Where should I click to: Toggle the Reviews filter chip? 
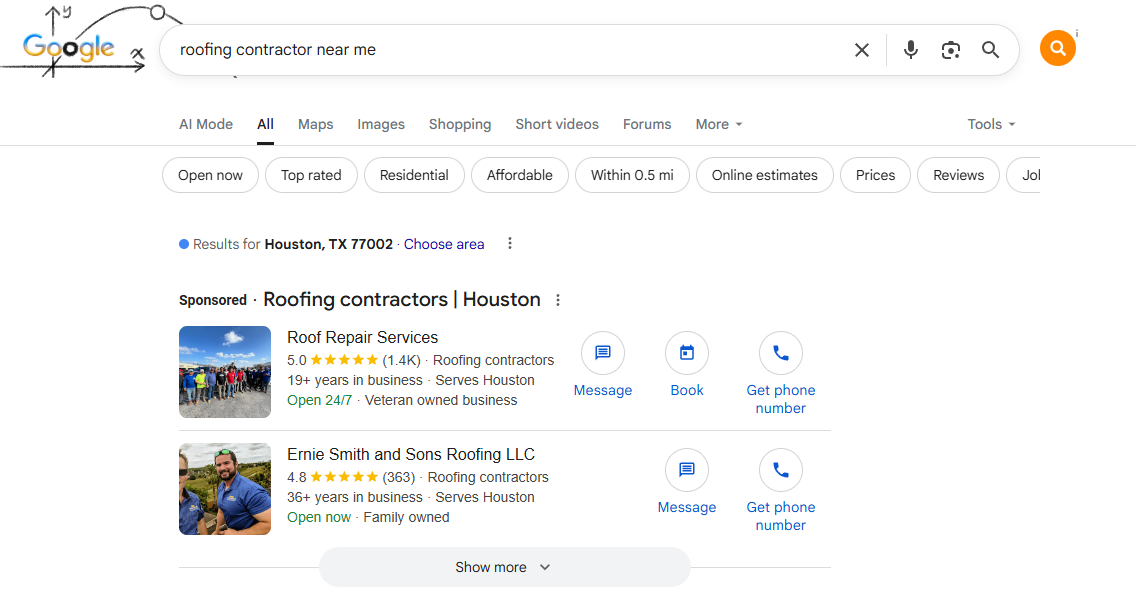(x=958, y=175)
